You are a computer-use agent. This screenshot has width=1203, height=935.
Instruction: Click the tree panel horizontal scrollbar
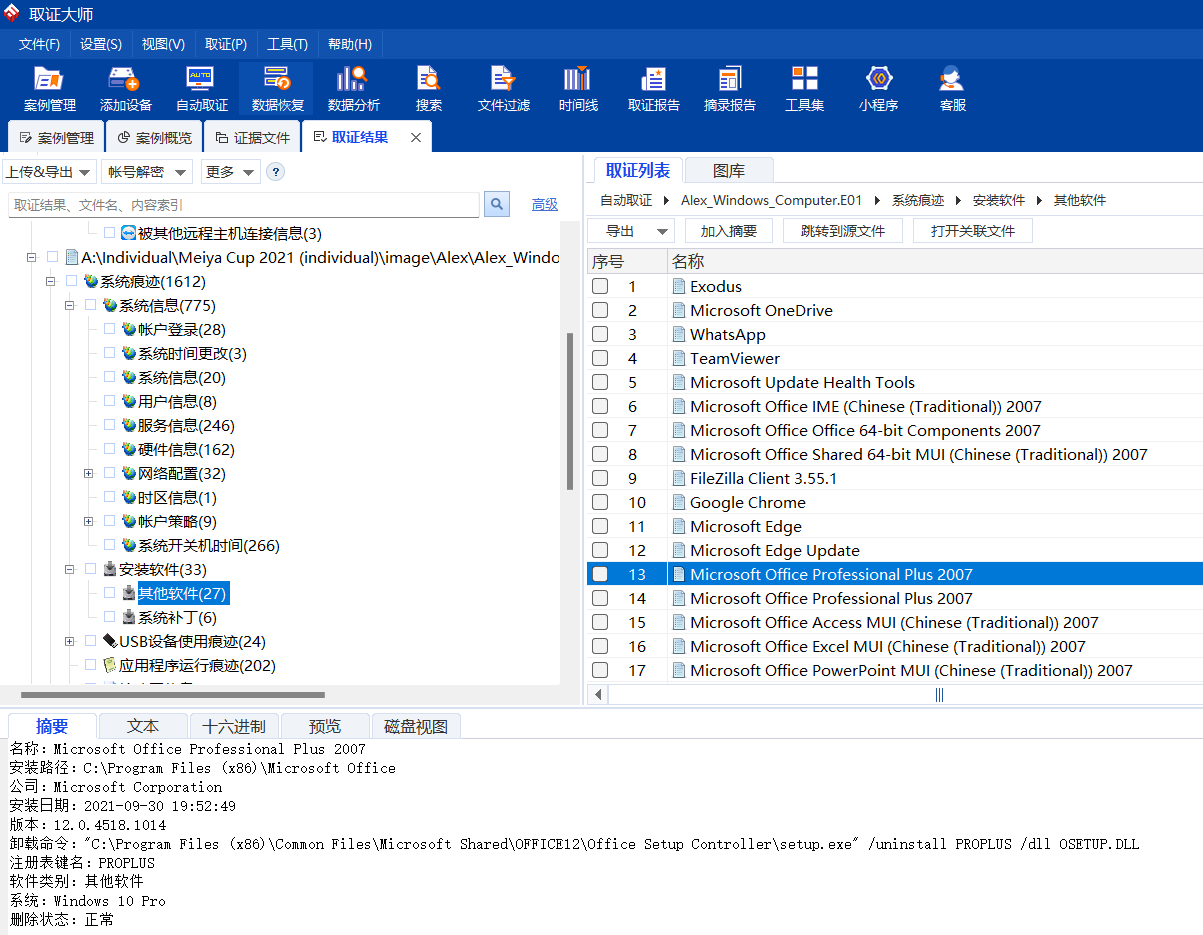click(172, 694)
